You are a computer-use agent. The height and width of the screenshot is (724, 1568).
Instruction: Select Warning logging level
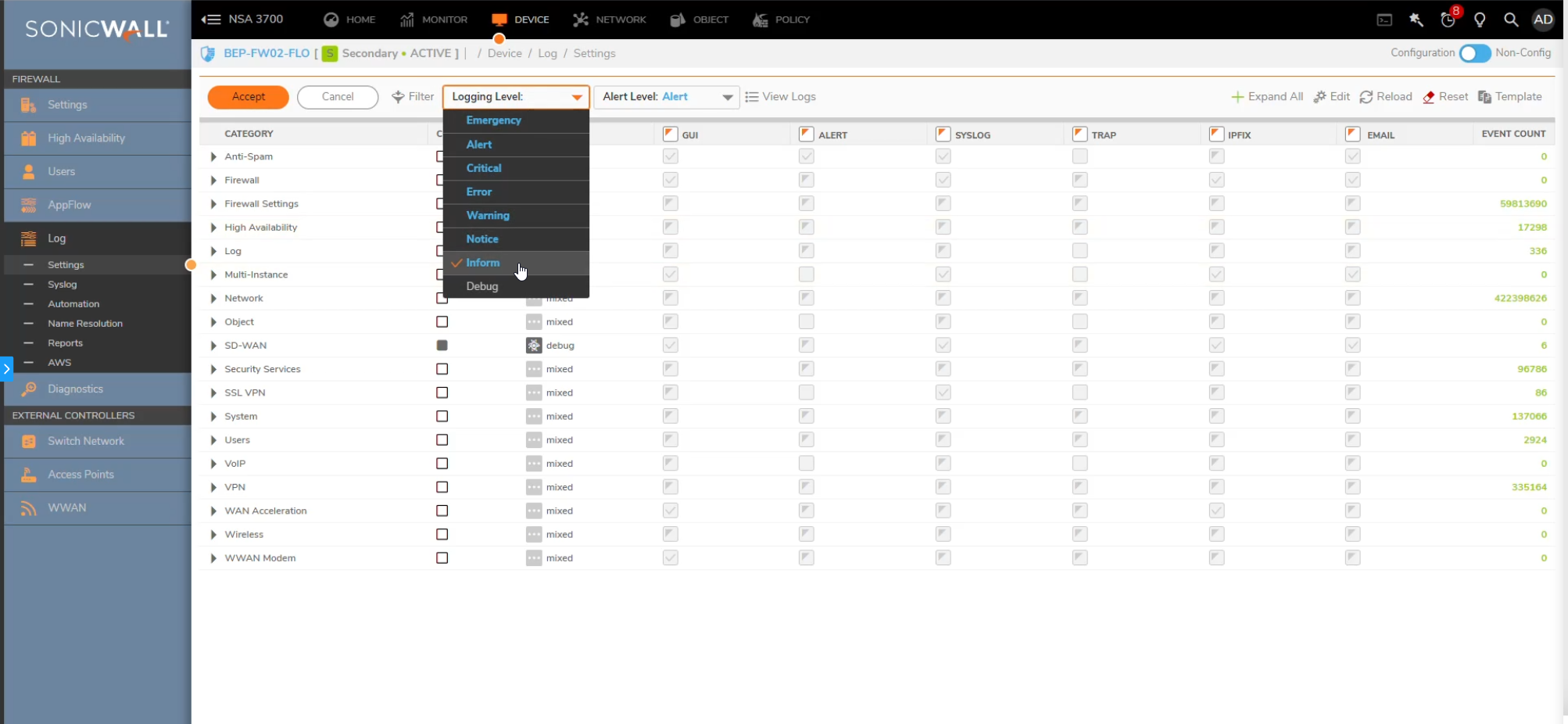(516, 215)
